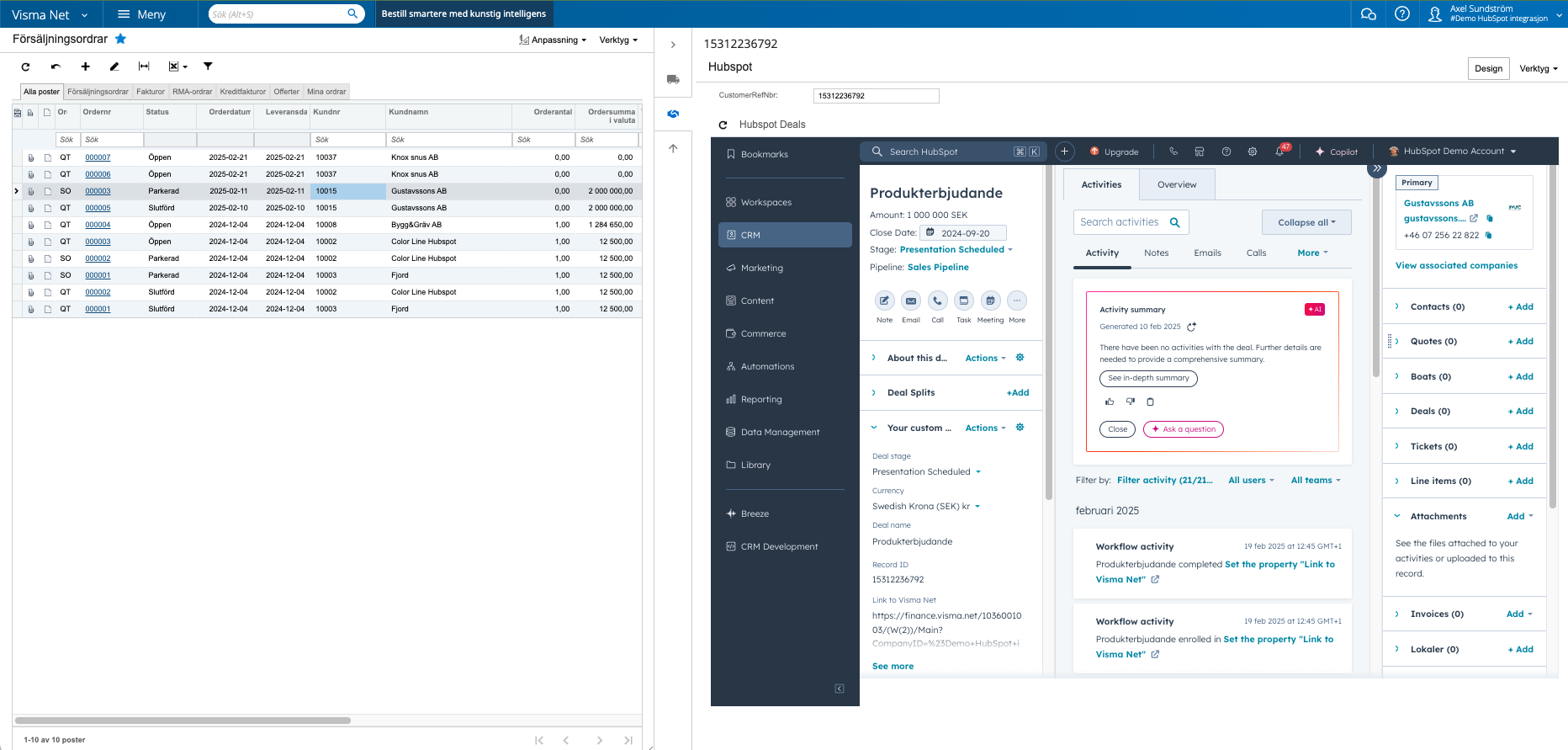Switch to the Offerter tab

(286, 92)
